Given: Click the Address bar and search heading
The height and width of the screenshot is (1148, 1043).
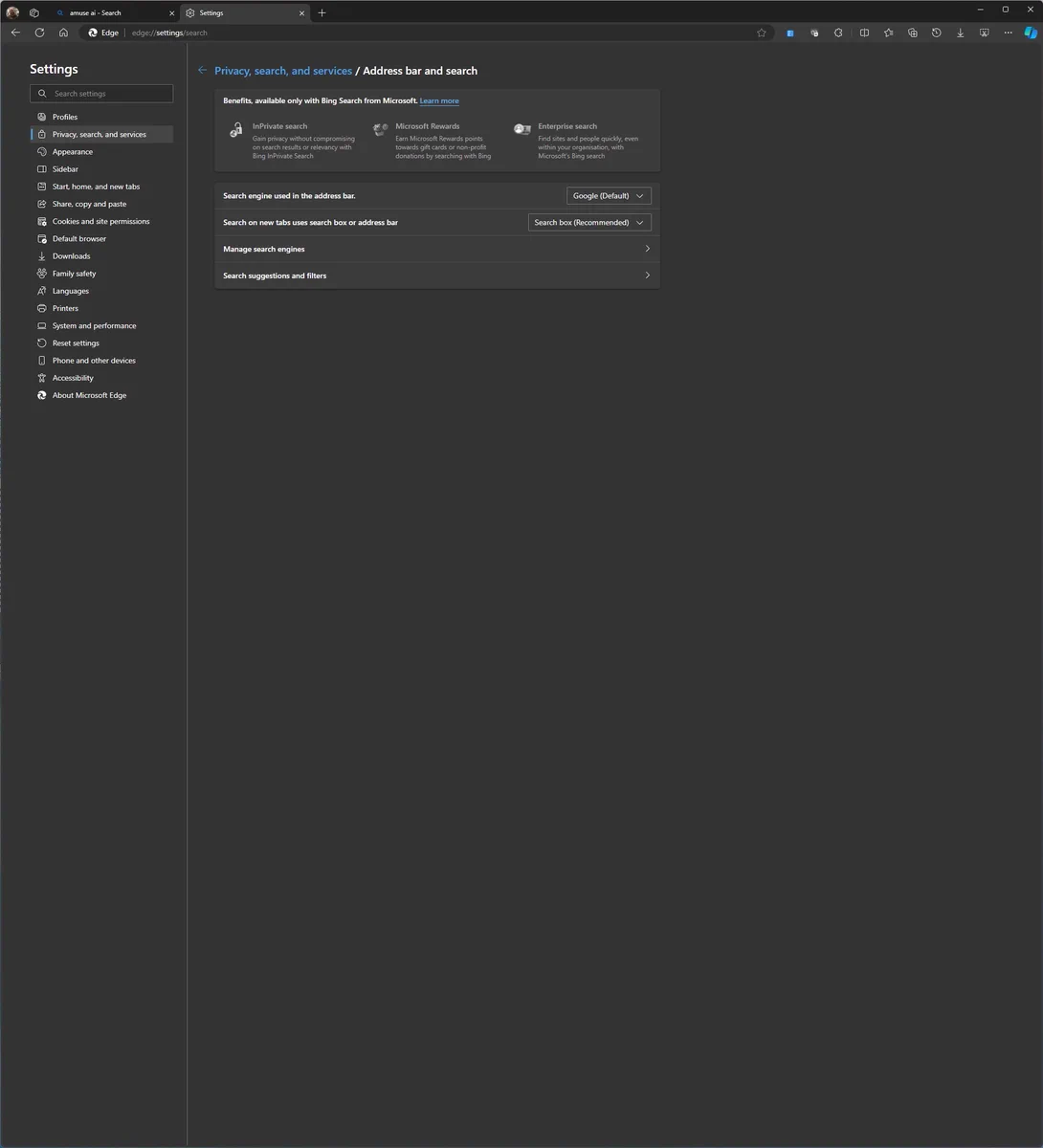Looking at the screenshot, I should click(x=420, y=71).
